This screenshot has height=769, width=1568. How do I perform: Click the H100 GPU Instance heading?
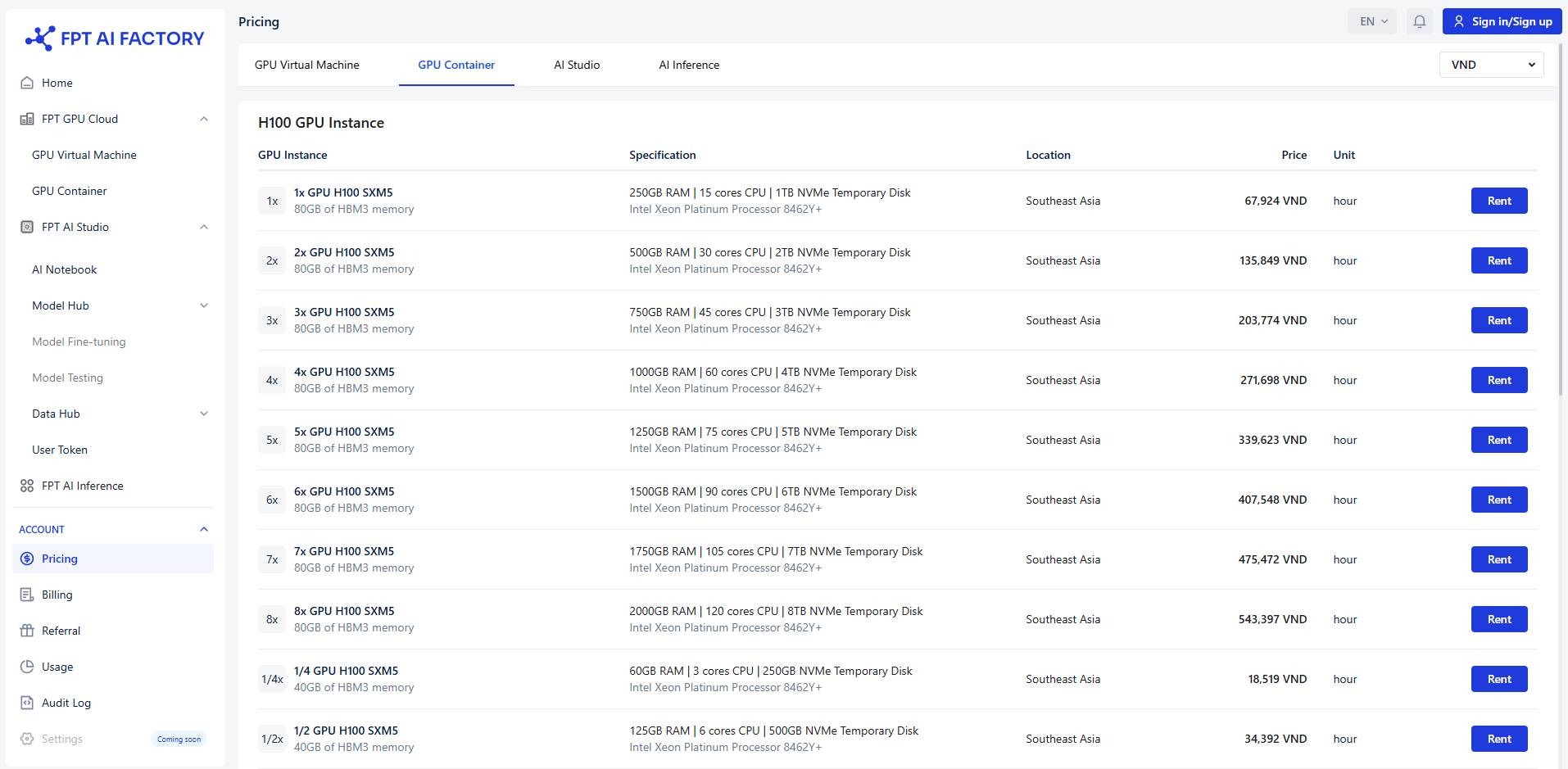(x=321, y=123)
